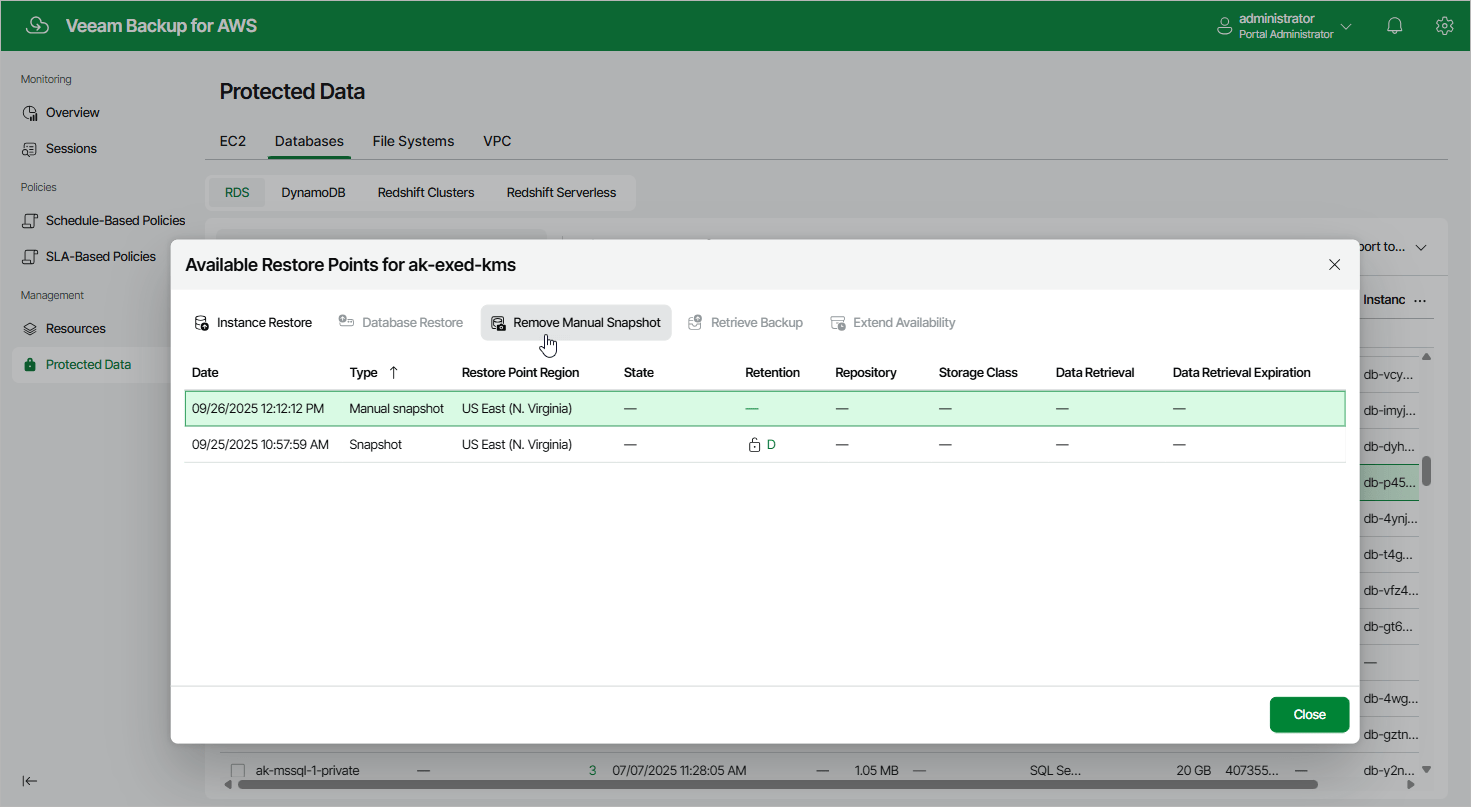Select the DynamoDB sub-tab
The image size is (1471, 807).
pyautogui.click(x=313, y=192)
